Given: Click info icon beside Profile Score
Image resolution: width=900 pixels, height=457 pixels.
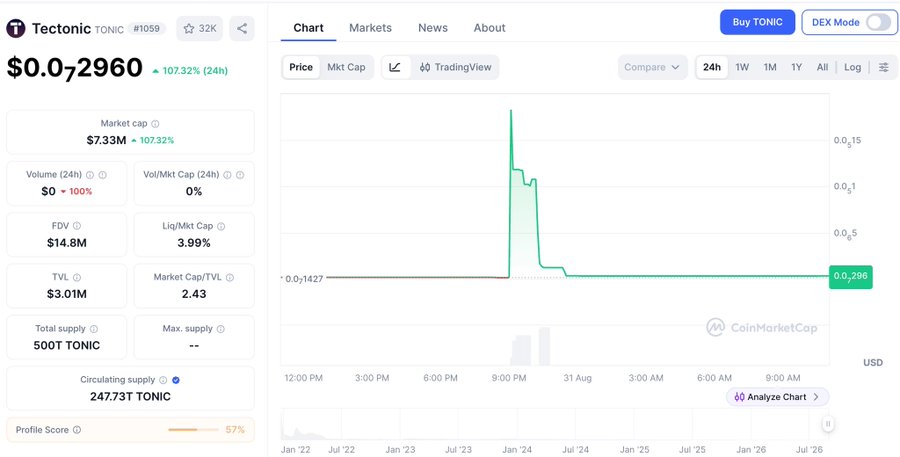Looking at the screenshot, I should tap(77, 430).
